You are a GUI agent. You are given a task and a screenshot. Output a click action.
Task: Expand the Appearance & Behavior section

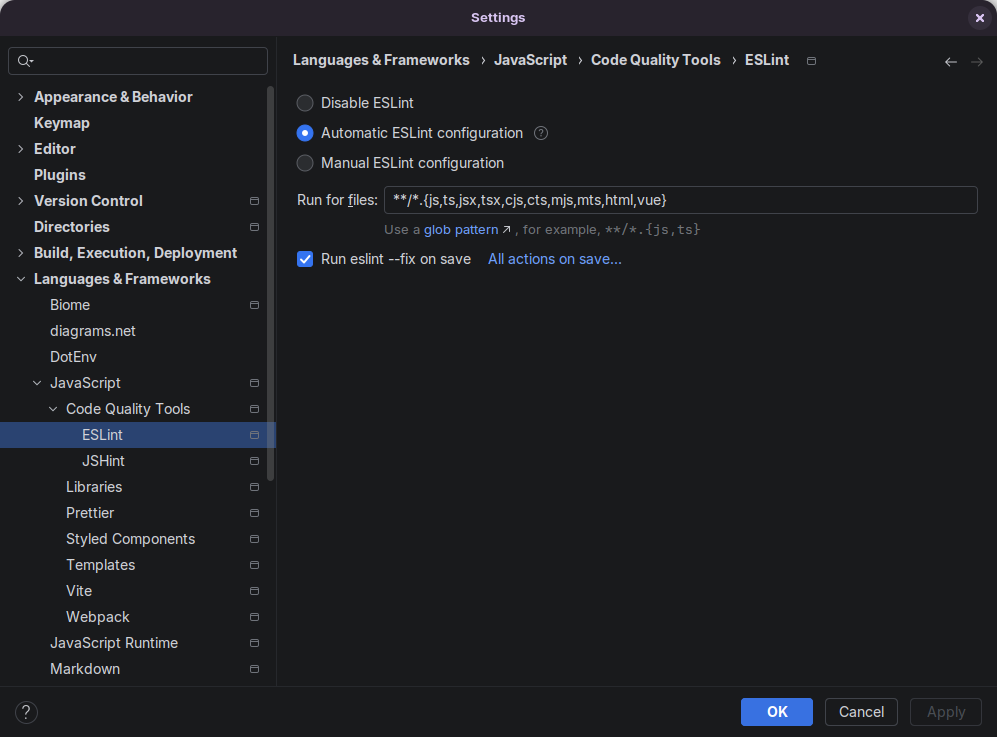[19, 96]
